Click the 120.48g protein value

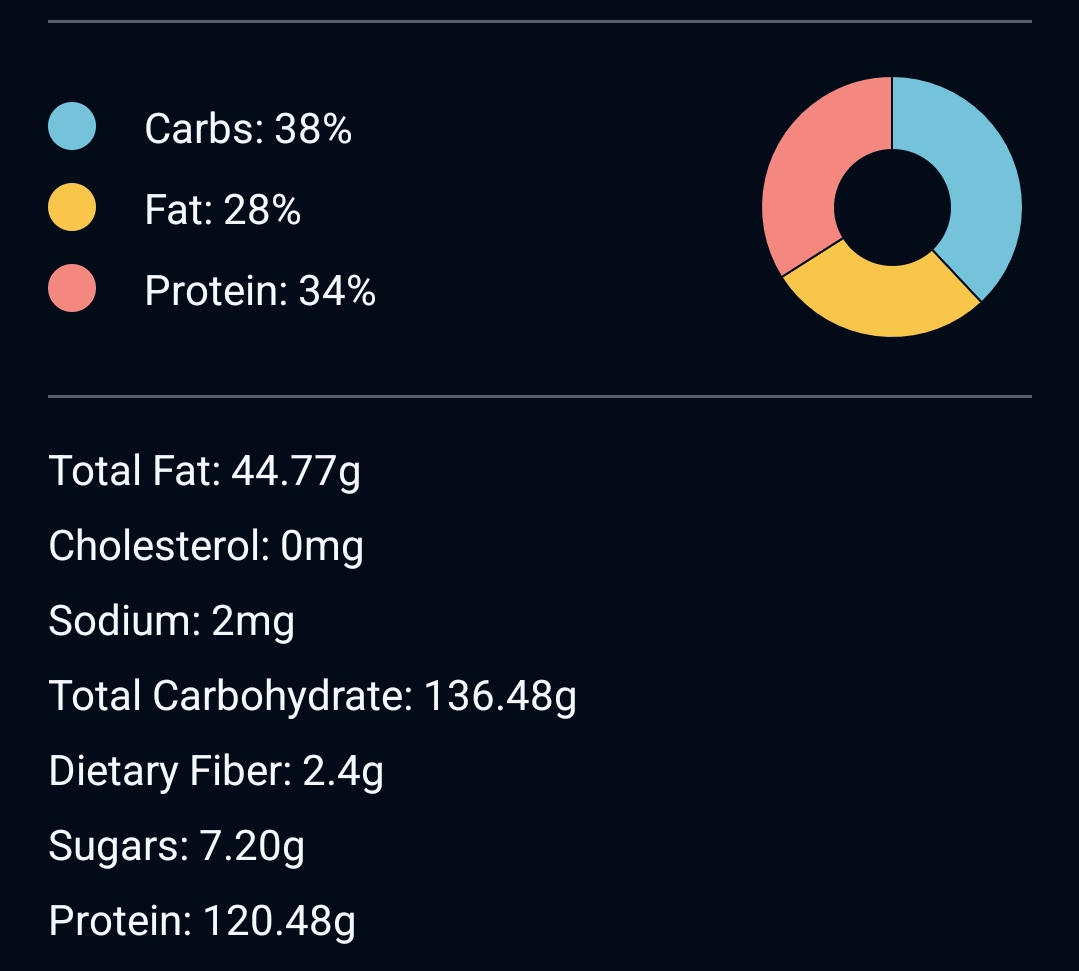pos(279,921)
